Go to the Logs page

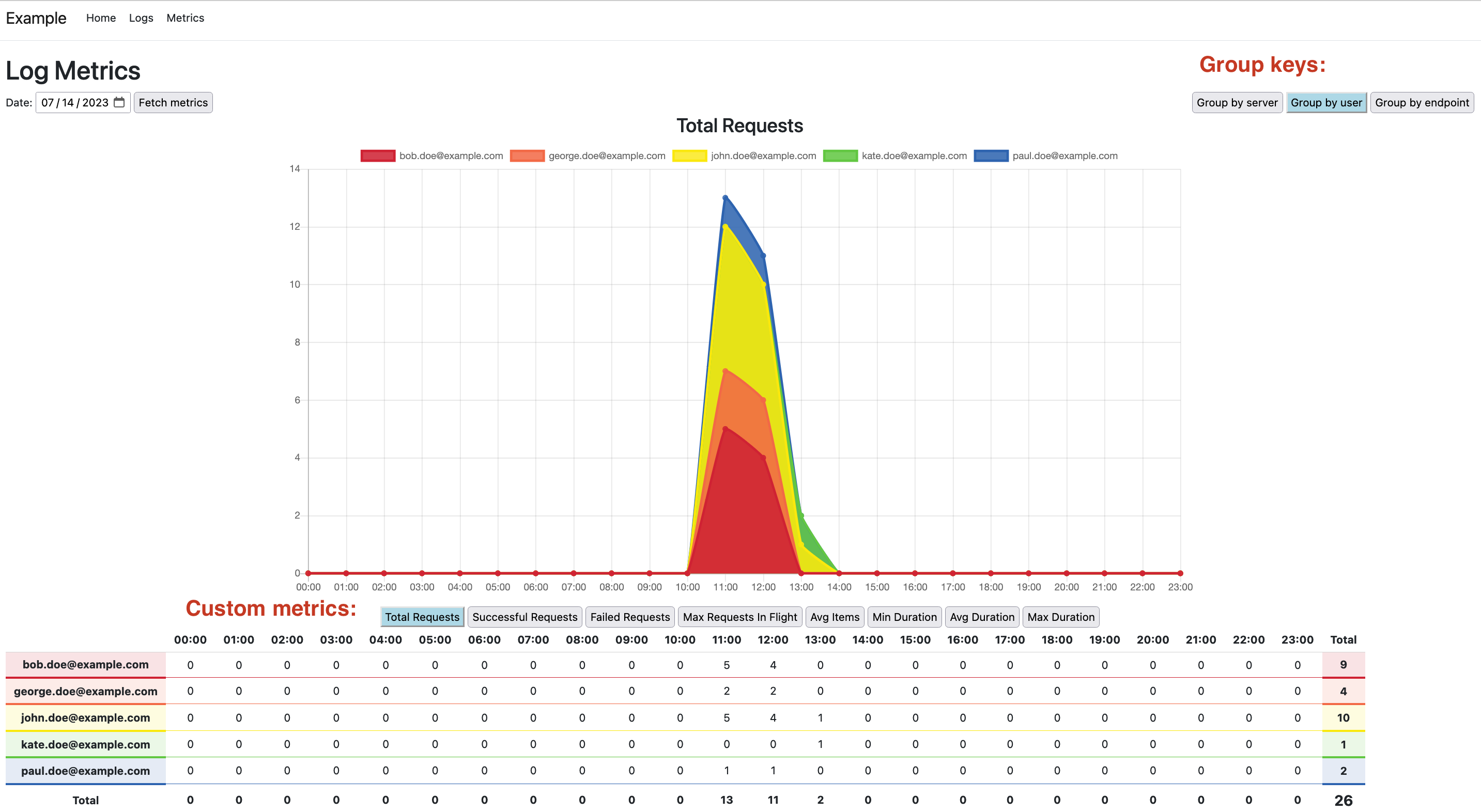(x=141, y=18)
